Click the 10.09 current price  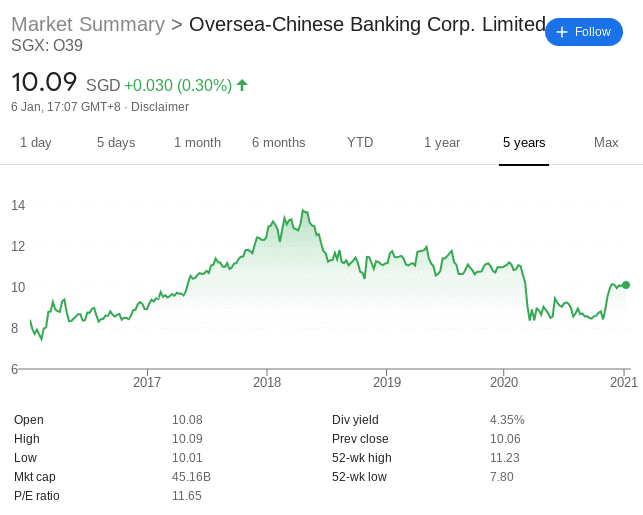(44, 82)
